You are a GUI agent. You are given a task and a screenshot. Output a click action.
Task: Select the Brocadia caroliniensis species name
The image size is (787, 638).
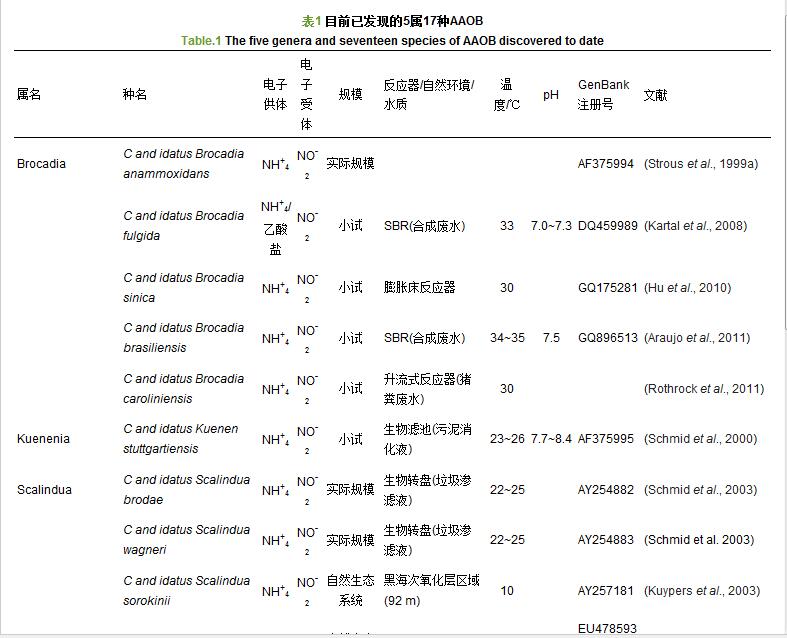point(183,389)
